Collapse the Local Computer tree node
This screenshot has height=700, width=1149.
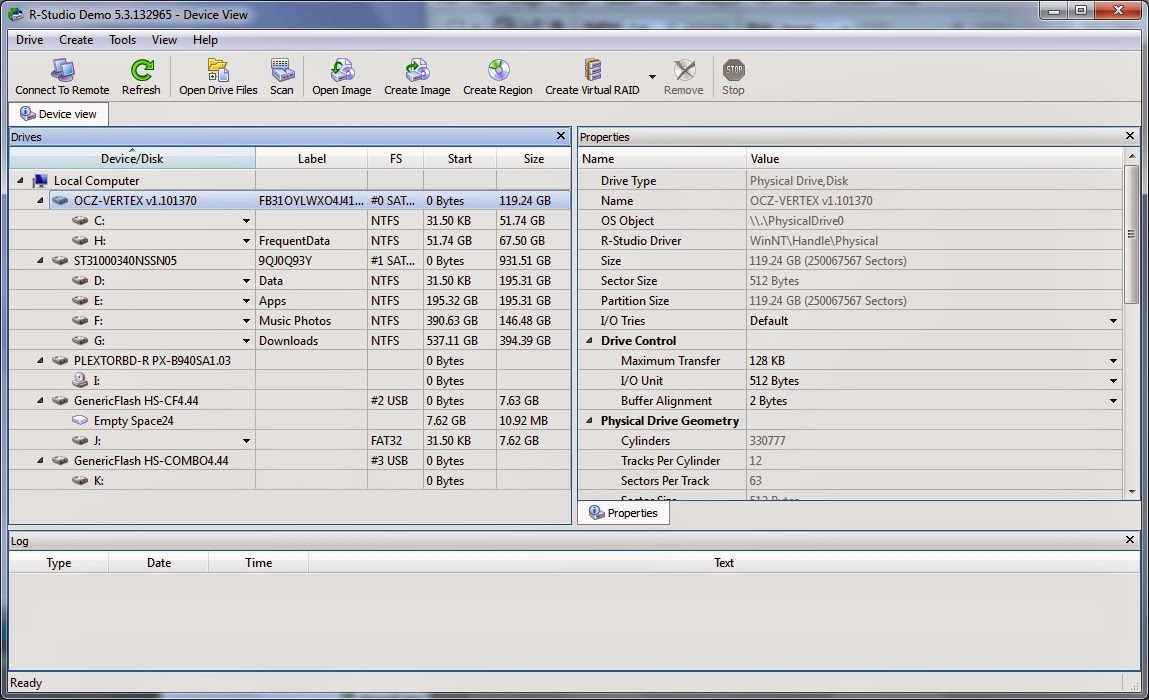[21, 180]
